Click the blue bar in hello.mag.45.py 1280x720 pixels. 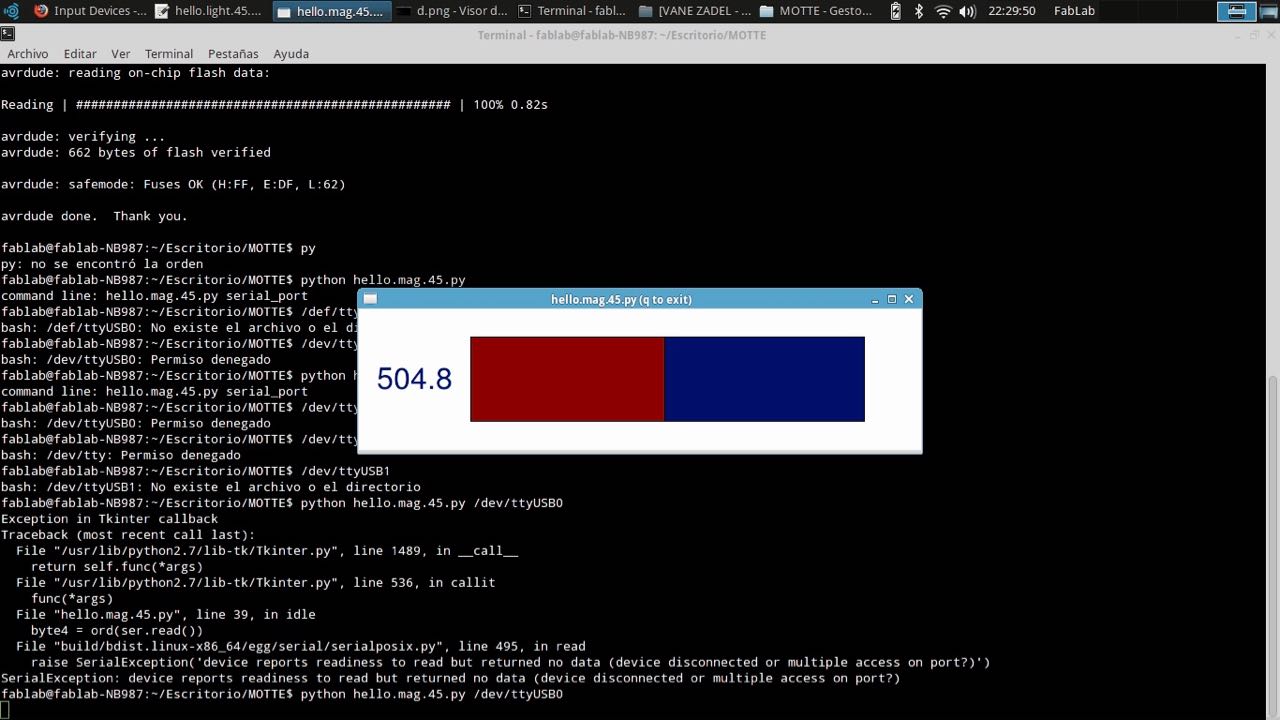[764, 379]
